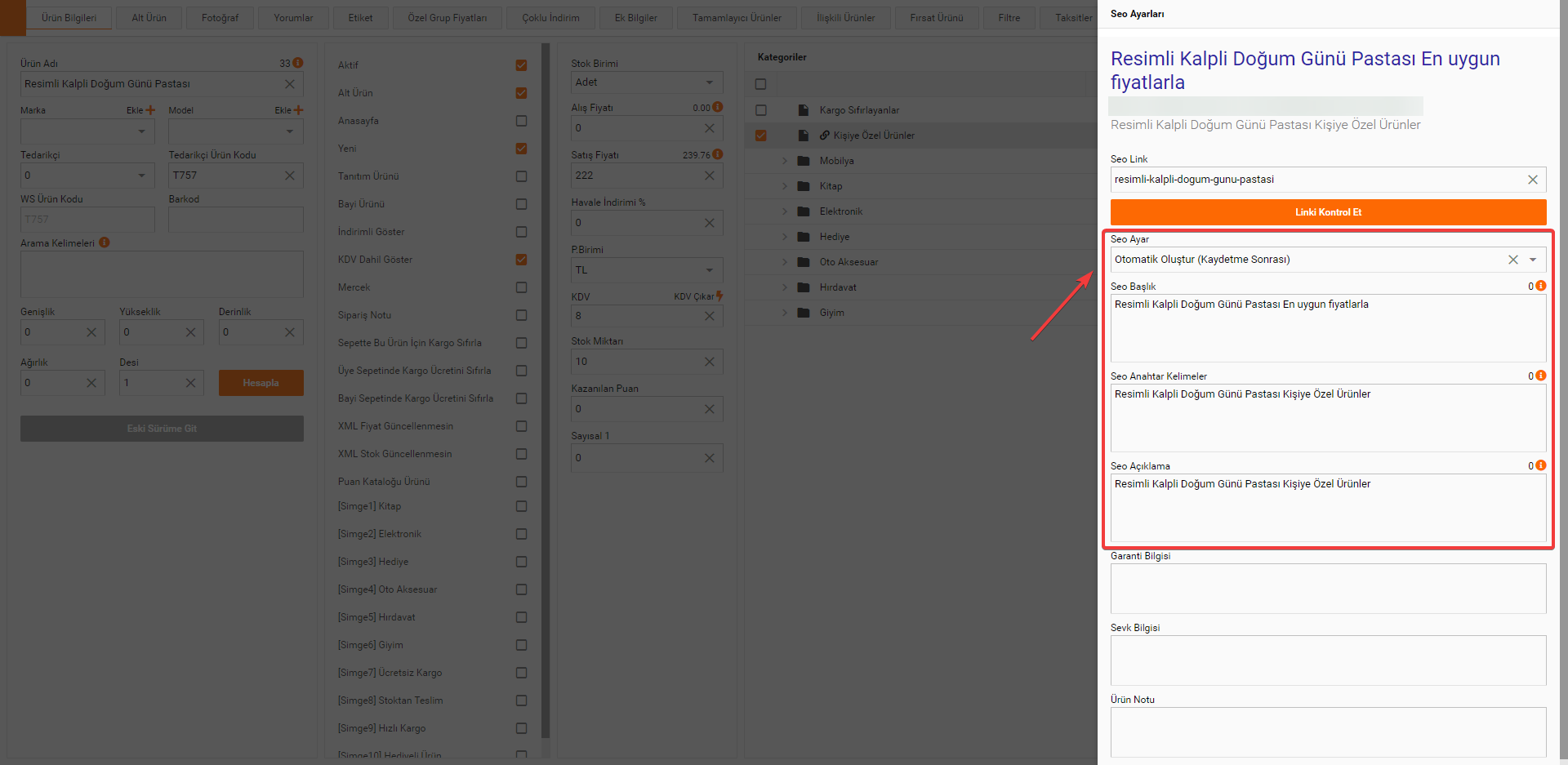
Task: Click the Seo Başlık info icon
Action: pyautogui.click(x=1541, y=286)
